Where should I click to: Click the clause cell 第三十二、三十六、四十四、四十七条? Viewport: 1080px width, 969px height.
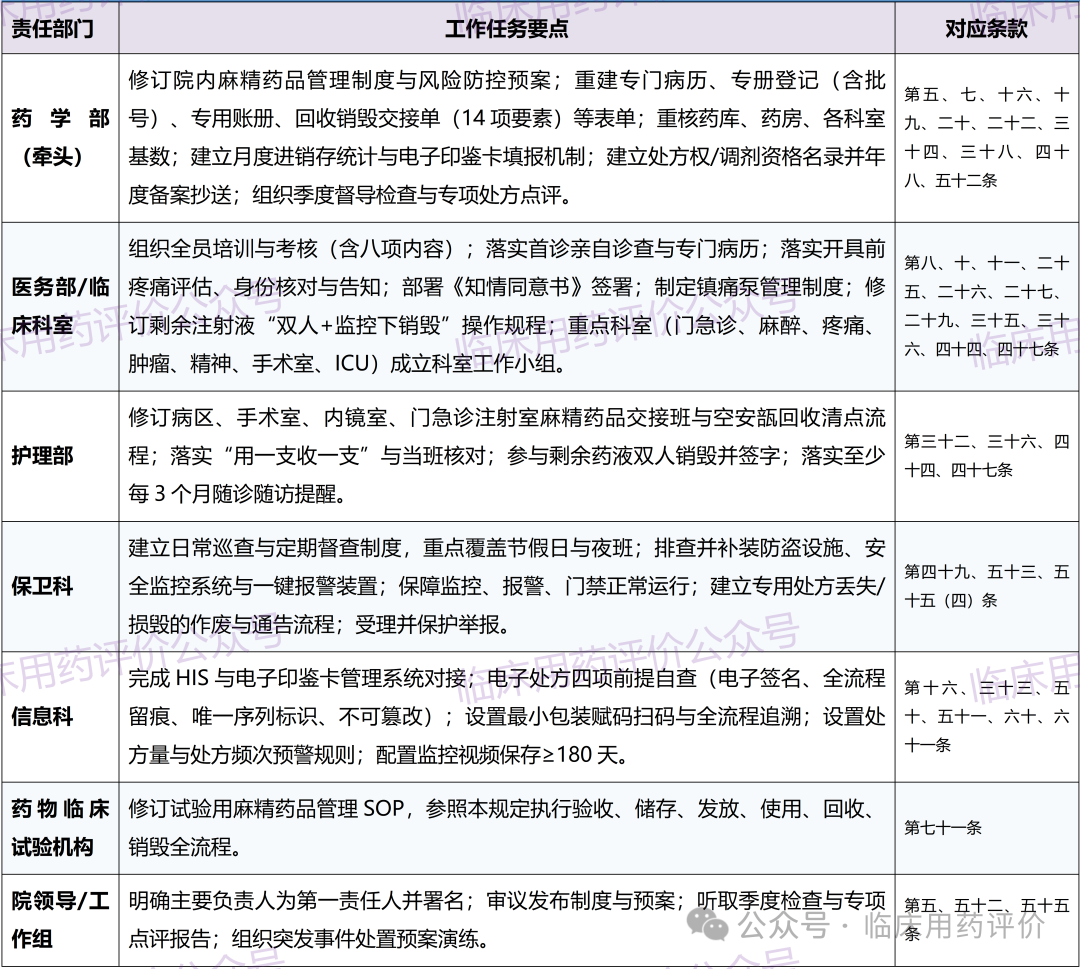pyautogui.click(x=987, y=456)
